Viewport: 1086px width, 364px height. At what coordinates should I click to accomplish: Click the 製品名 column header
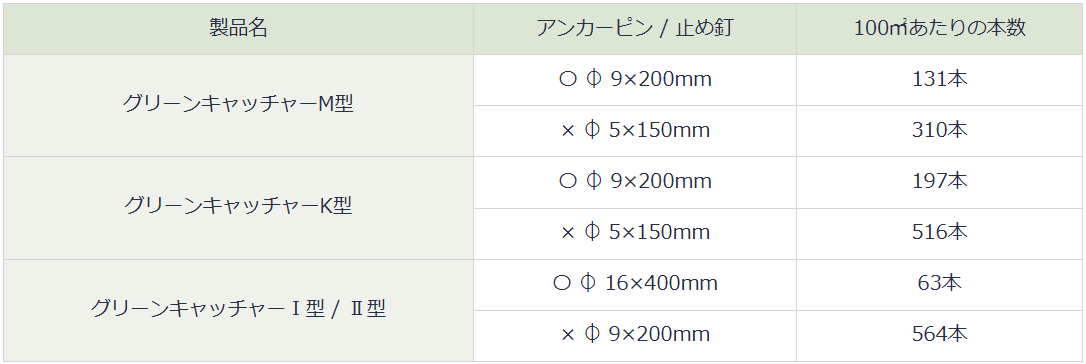(238, 28)
